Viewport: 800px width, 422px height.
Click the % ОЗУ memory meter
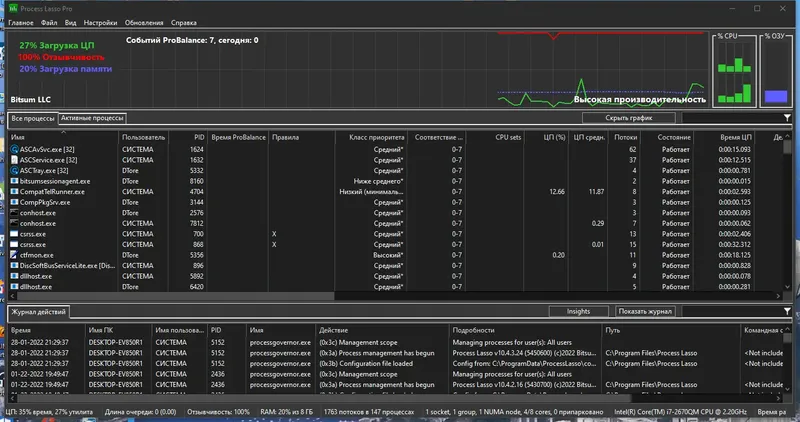776,70
